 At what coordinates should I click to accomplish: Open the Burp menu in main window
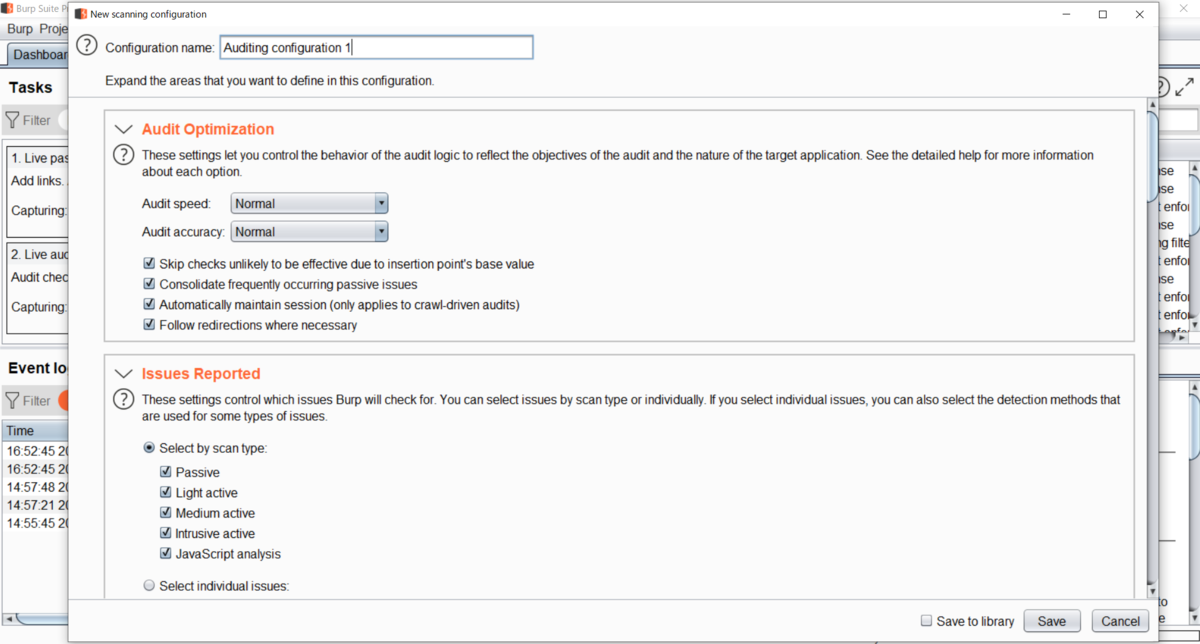coord(20,29)
